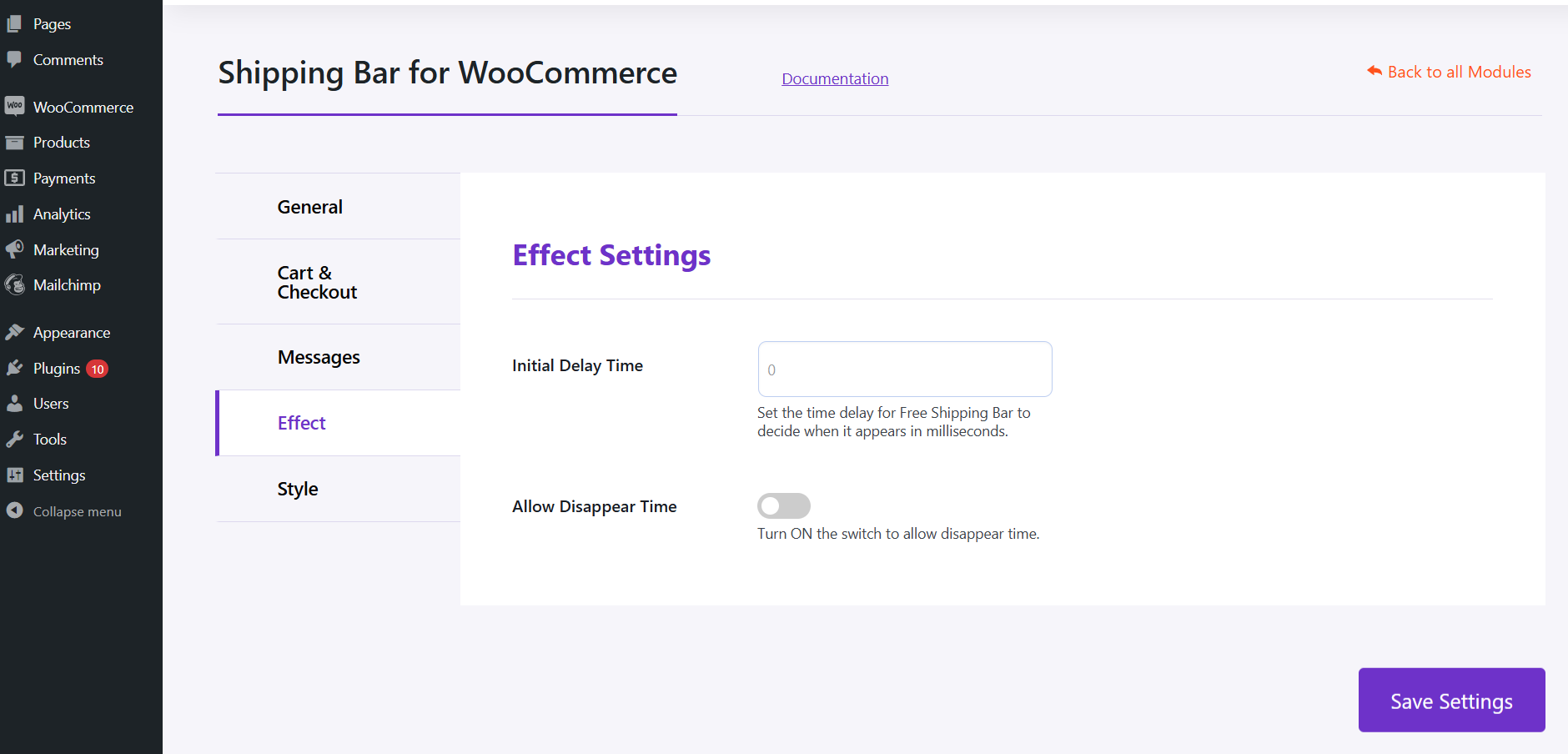Open the Comments panel
This screenshot has height=754, width=1568.
point(68,59)
